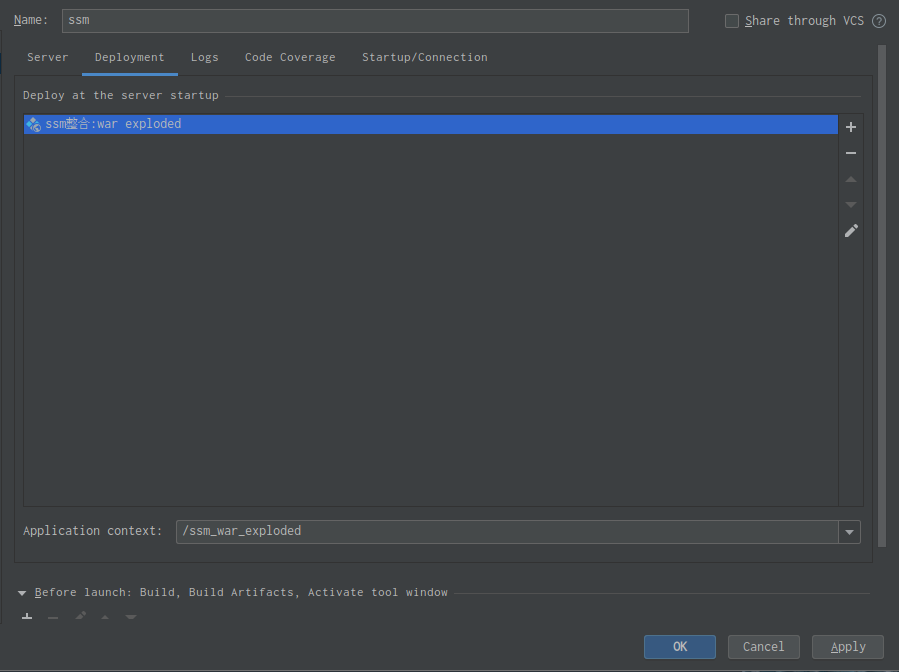Click the plus icon to add a deployment artifact
This screenshot has width=899, height=672.
tap(851, 127)
